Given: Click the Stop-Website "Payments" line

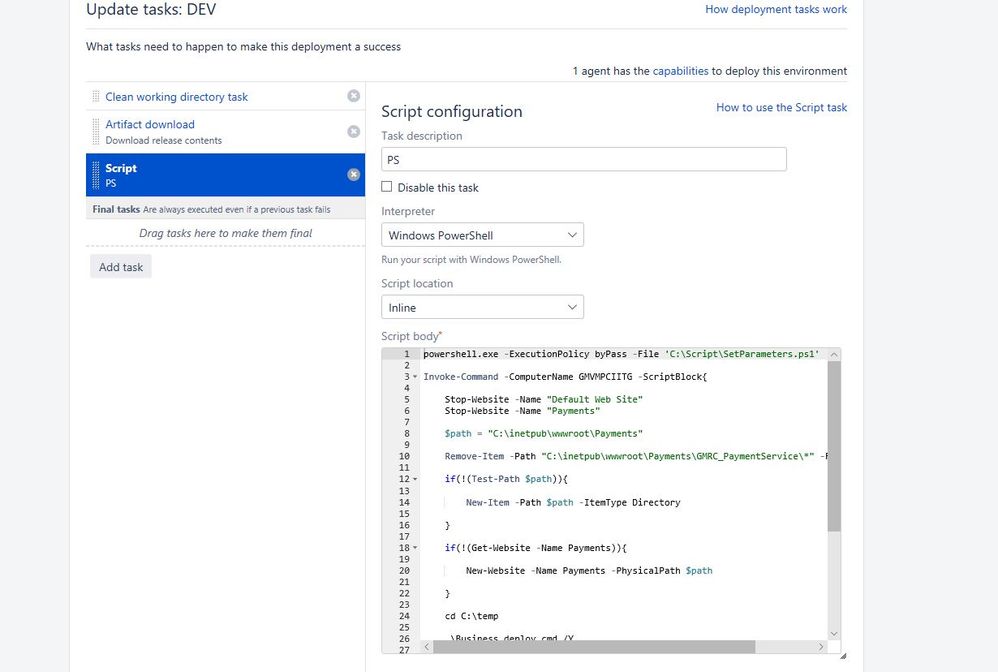Looking at the screenshot, I should 522,411.
